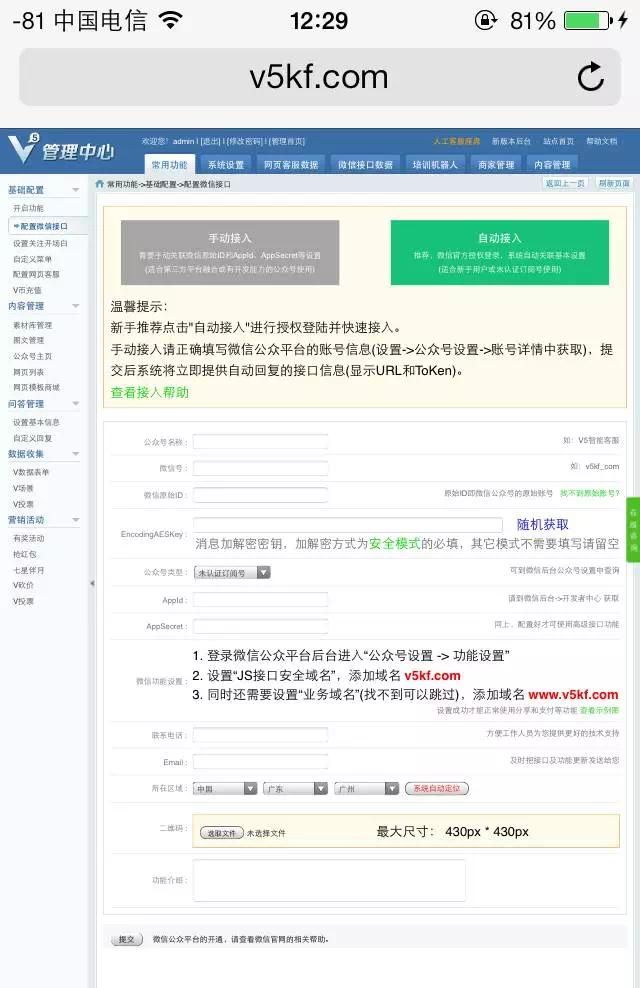Open the 中国 country dropdown
This screenshot has width=640, height=988.
(225, 788)
